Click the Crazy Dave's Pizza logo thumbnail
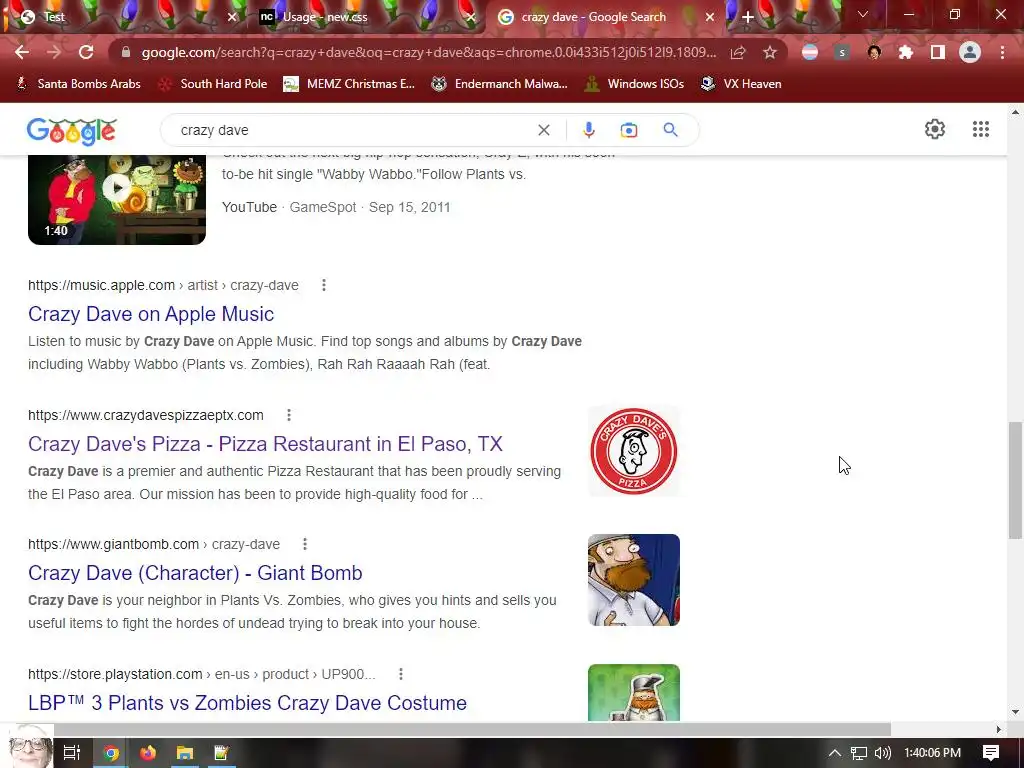 [x=633, y=451]
